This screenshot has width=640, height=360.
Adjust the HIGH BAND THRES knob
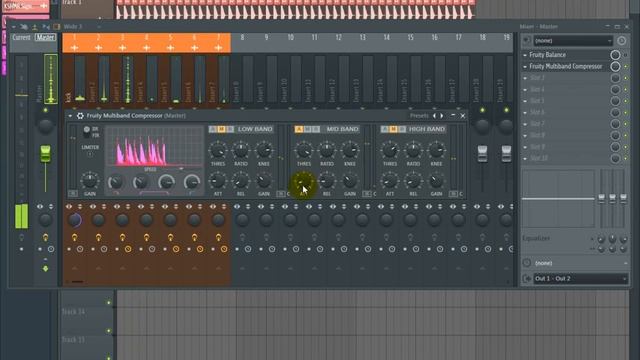(x=390, y=150)
